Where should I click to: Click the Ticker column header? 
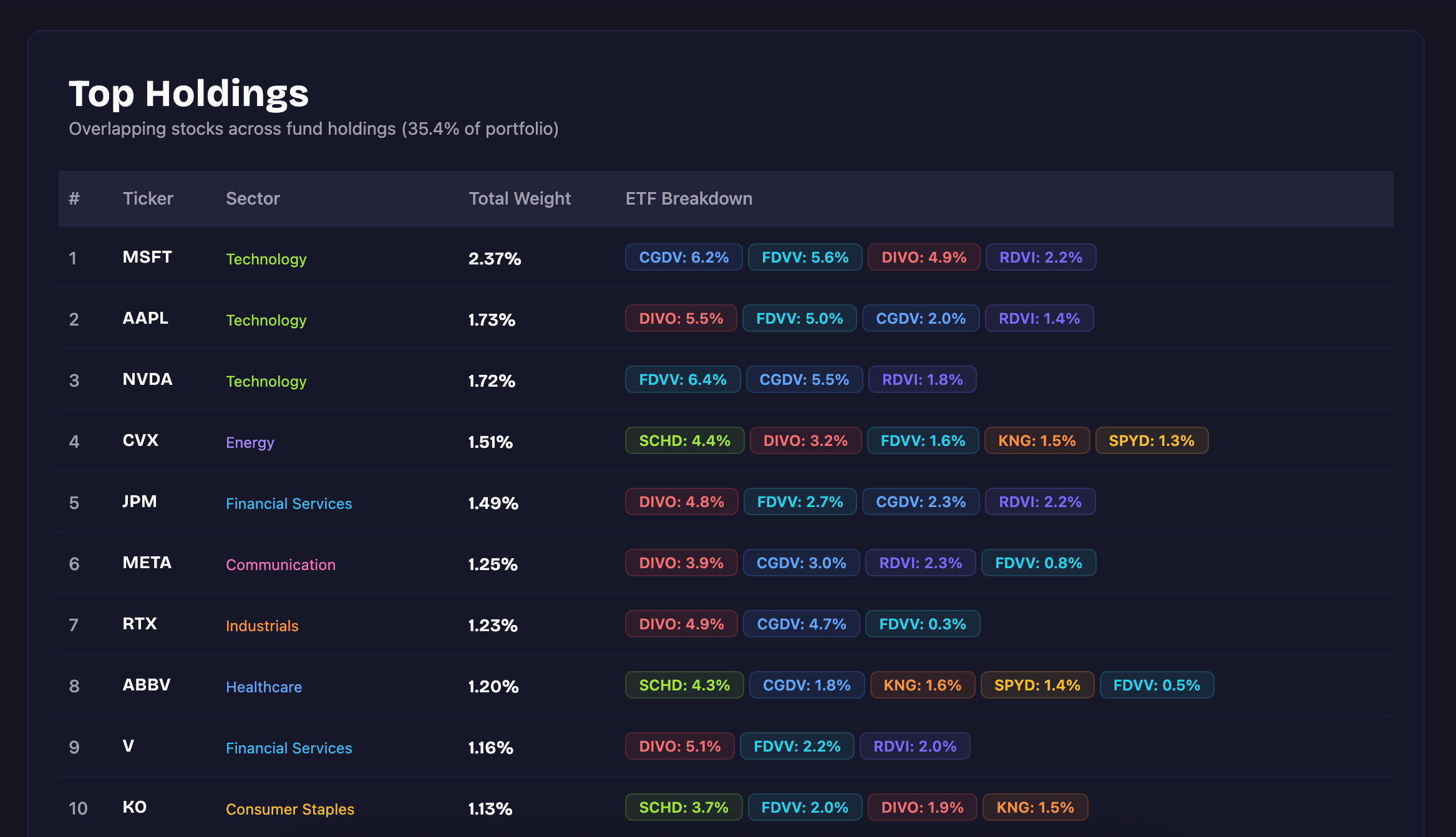(x=148, y=198)
